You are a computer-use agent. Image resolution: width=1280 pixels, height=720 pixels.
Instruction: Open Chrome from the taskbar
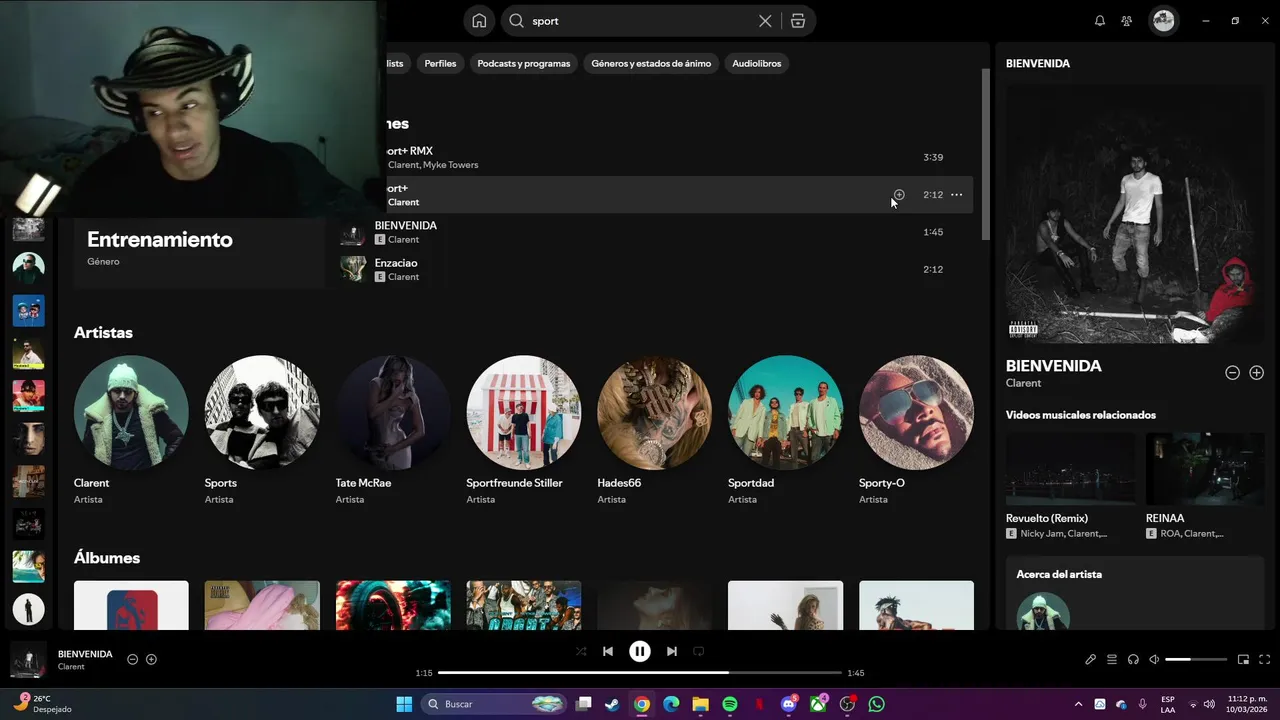642,704
